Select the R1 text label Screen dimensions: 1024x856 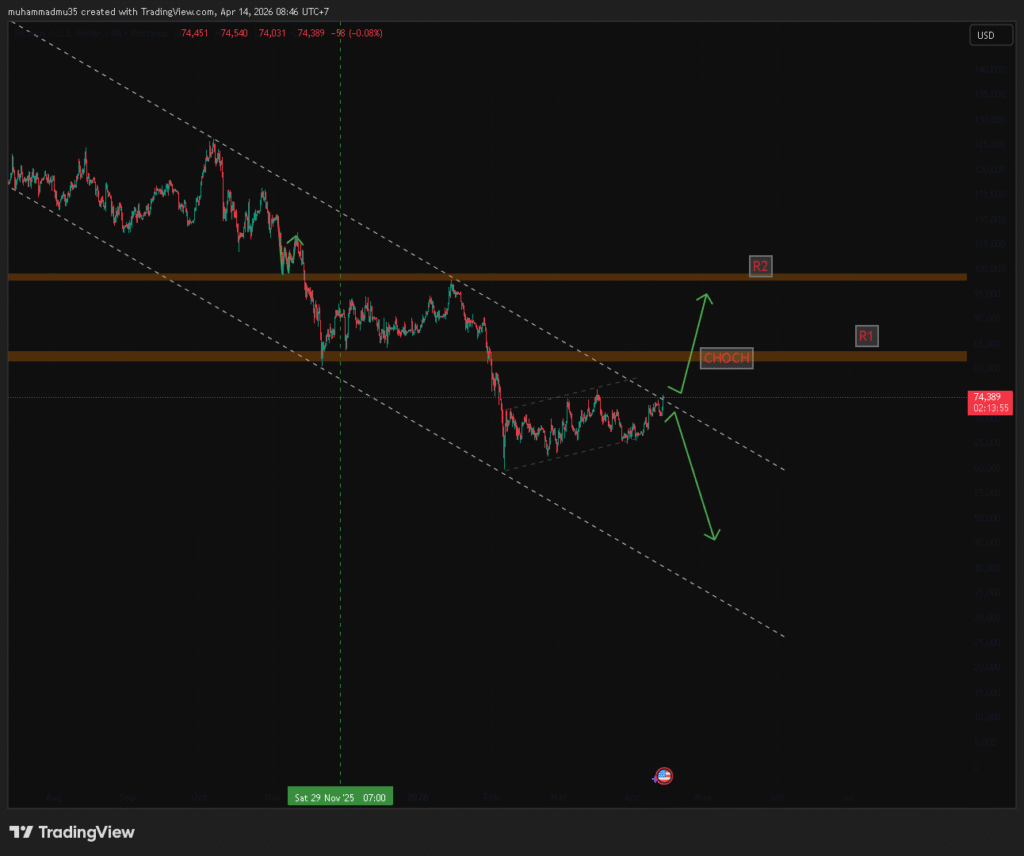click(x=866, y=336)
